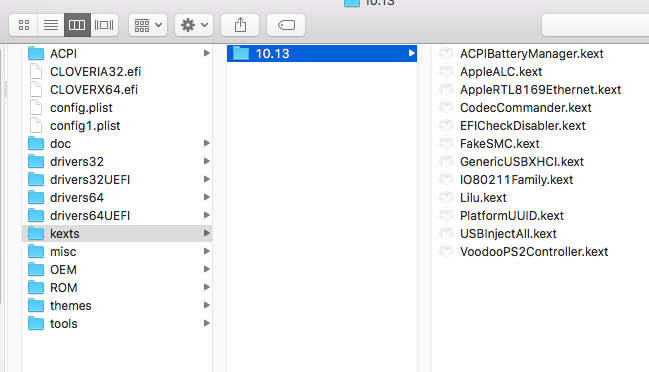The image size is (649, 372).
Task: Expand the drivers64 folder arrow
Action: coord(207,197)
